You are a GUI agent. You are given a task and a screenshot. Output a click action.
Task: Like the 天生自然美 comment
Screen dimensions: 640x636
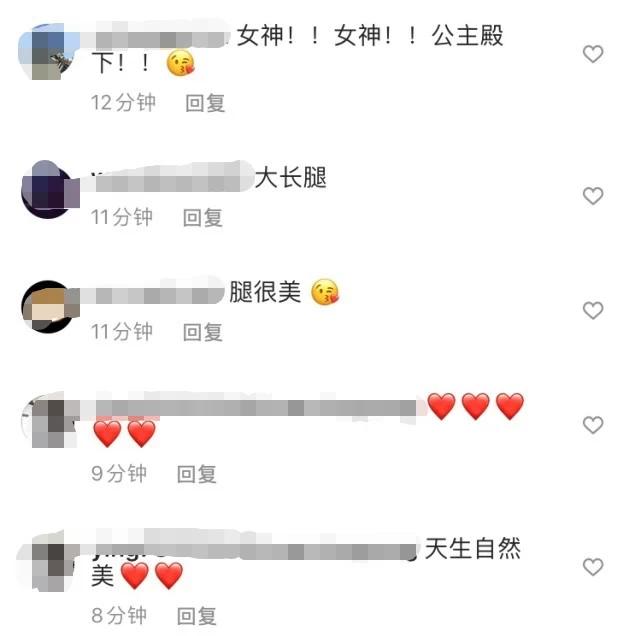593,567
